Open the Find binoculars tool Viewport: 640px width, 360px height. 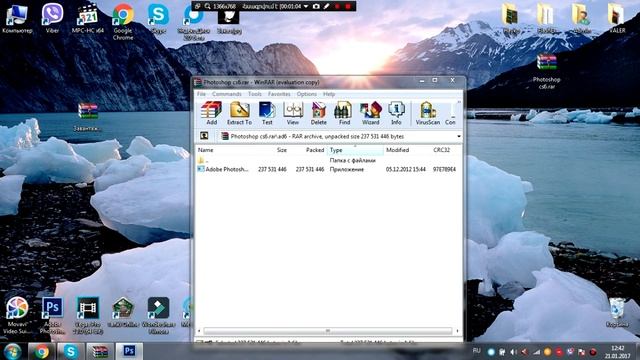point(344,113)
